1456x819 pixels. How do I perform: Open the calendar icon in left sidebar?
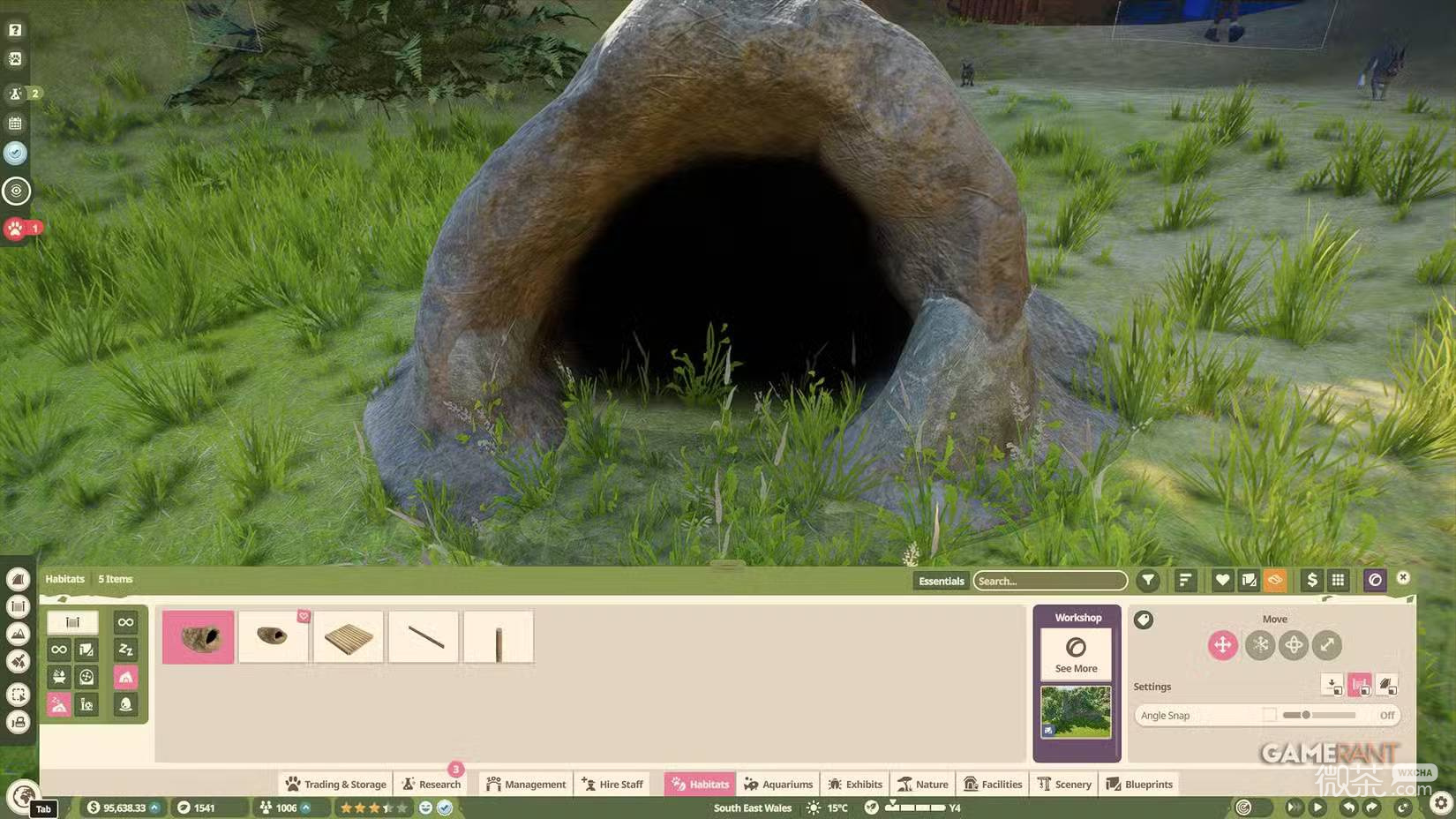(15, 124)
